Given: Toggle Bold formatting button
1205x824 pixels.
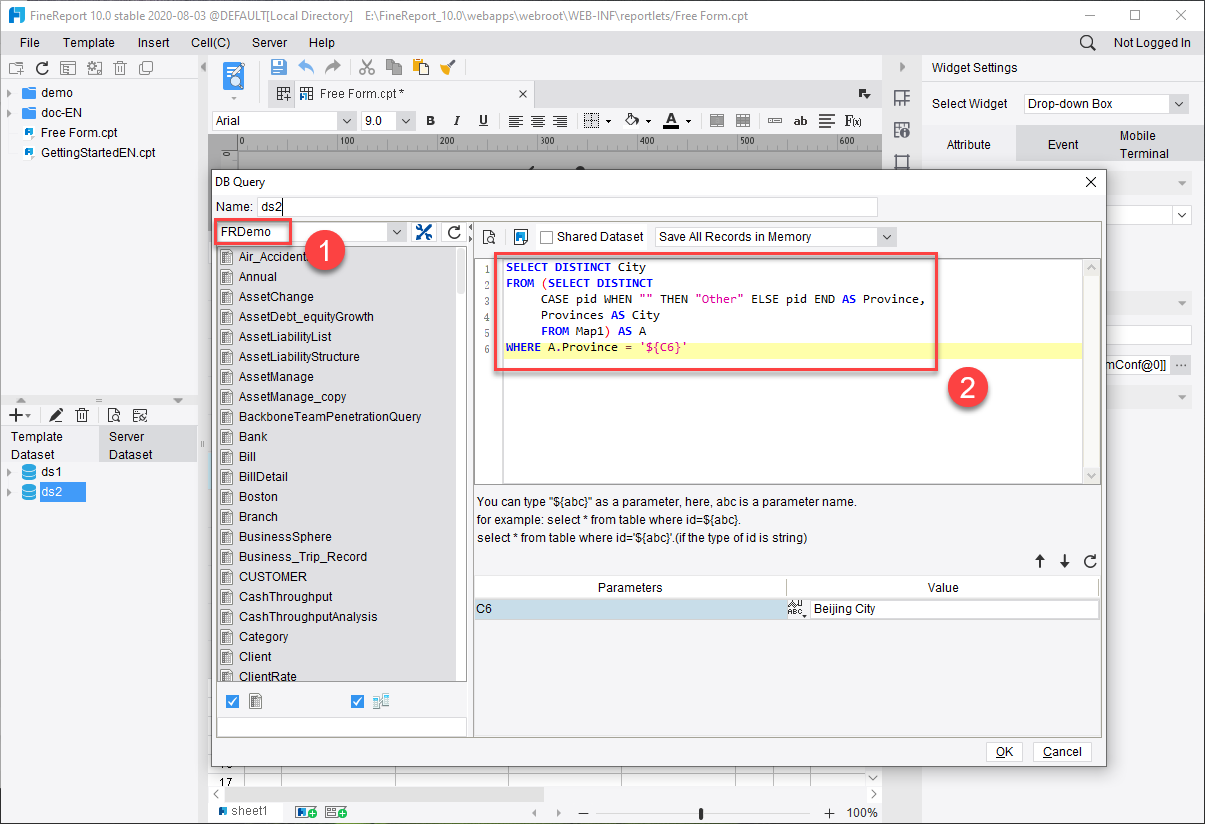Looking at the screenshot, I should [431, 121].
